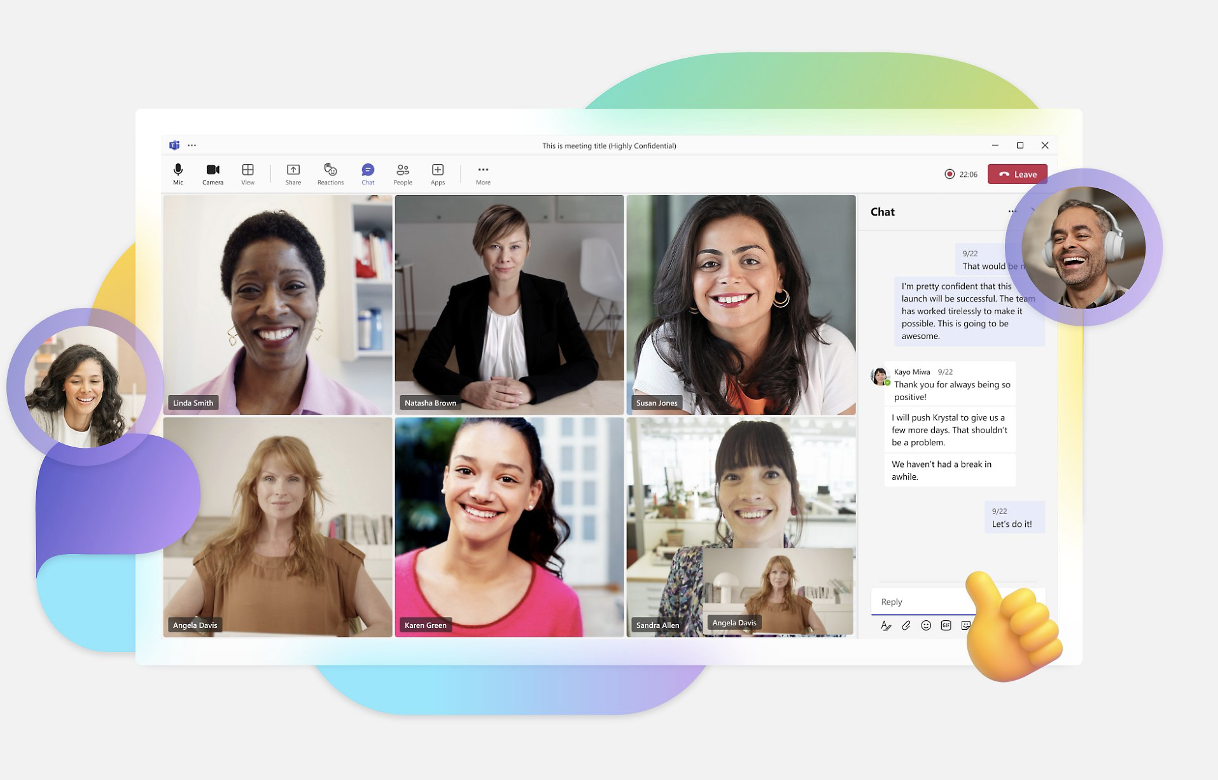Leave the meeting
The width and height of the screenshot is (1218, 780).
tap(1017, 174)
